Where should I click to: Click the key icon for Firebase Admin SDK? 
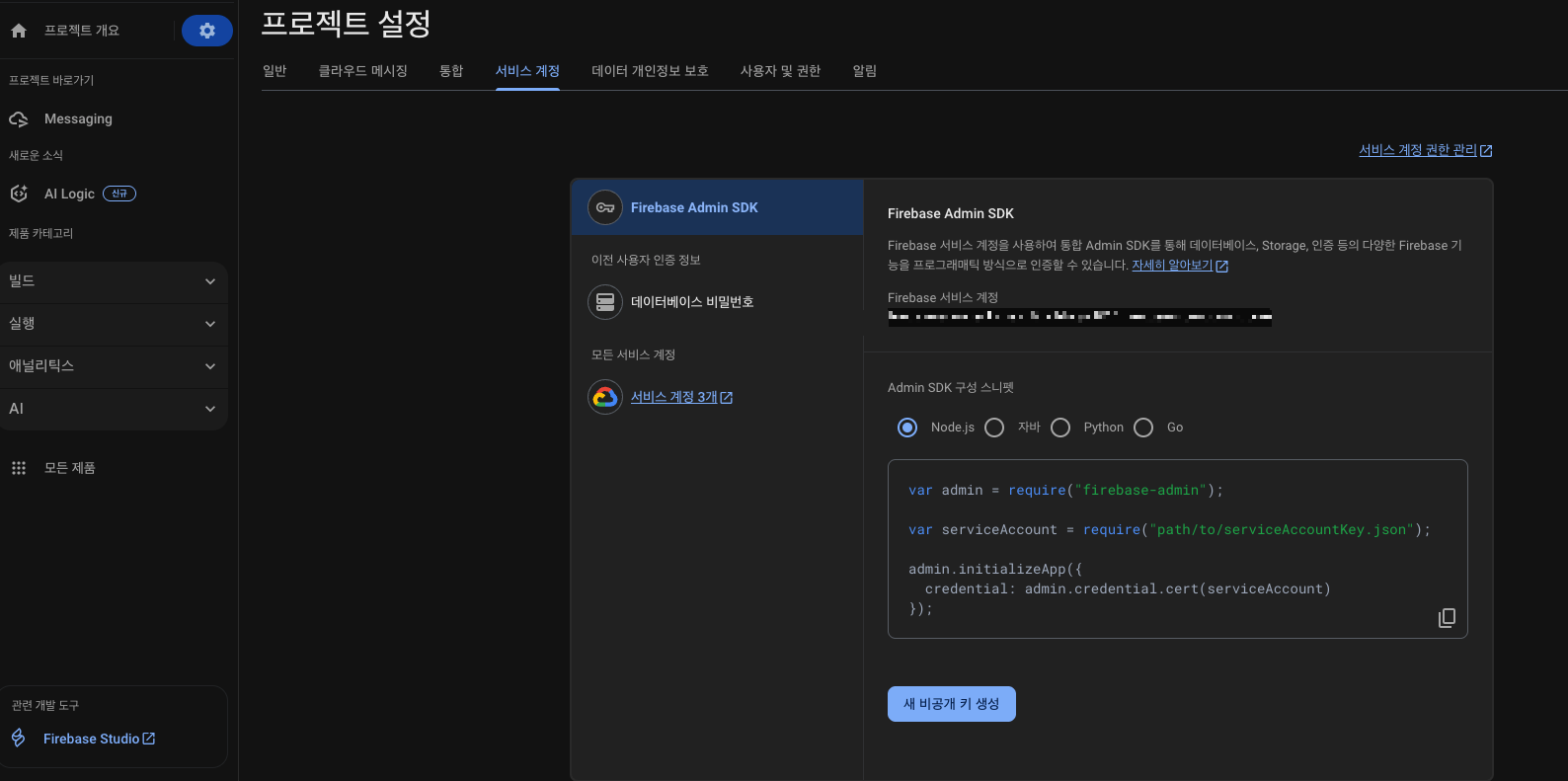pyautogui.click(x=605, y=207)
